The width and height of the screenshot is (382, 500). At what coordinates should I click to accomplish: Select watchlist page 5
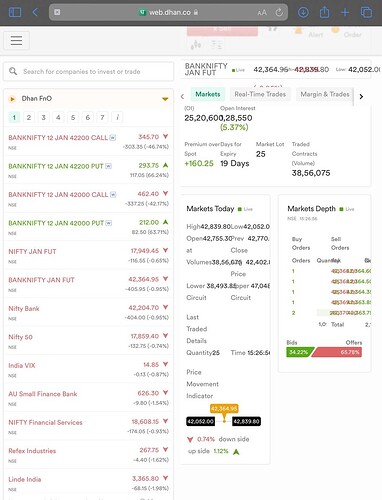[x=73, y=117]
